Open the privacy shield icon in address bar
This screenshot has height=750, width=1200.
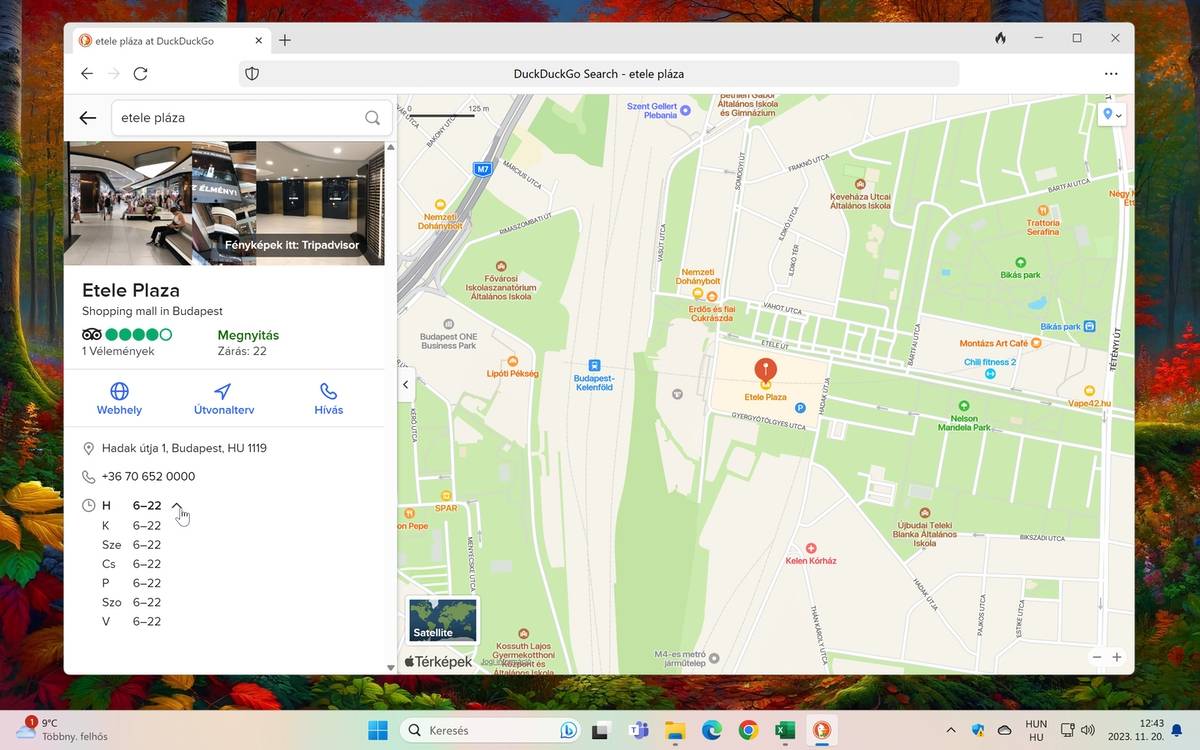coord(252,74)
